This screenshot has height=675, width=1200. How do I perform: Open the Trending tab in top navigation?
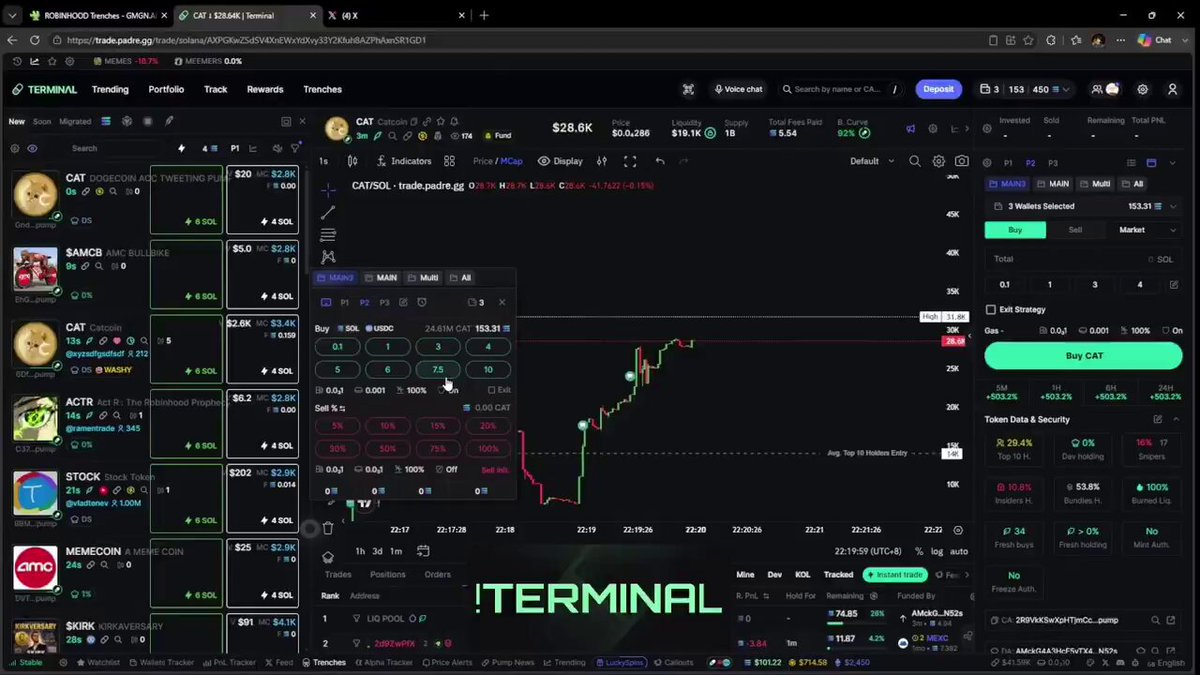click(110, 89)
